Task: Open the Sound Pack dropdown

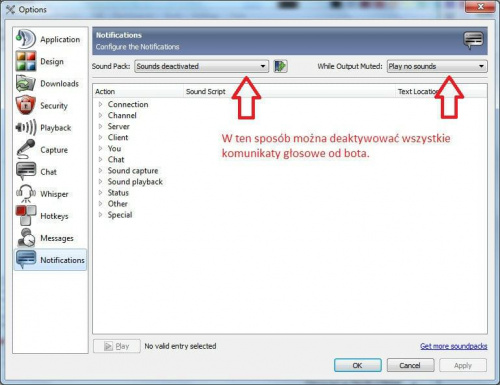Action: click(x=201, y=66)
